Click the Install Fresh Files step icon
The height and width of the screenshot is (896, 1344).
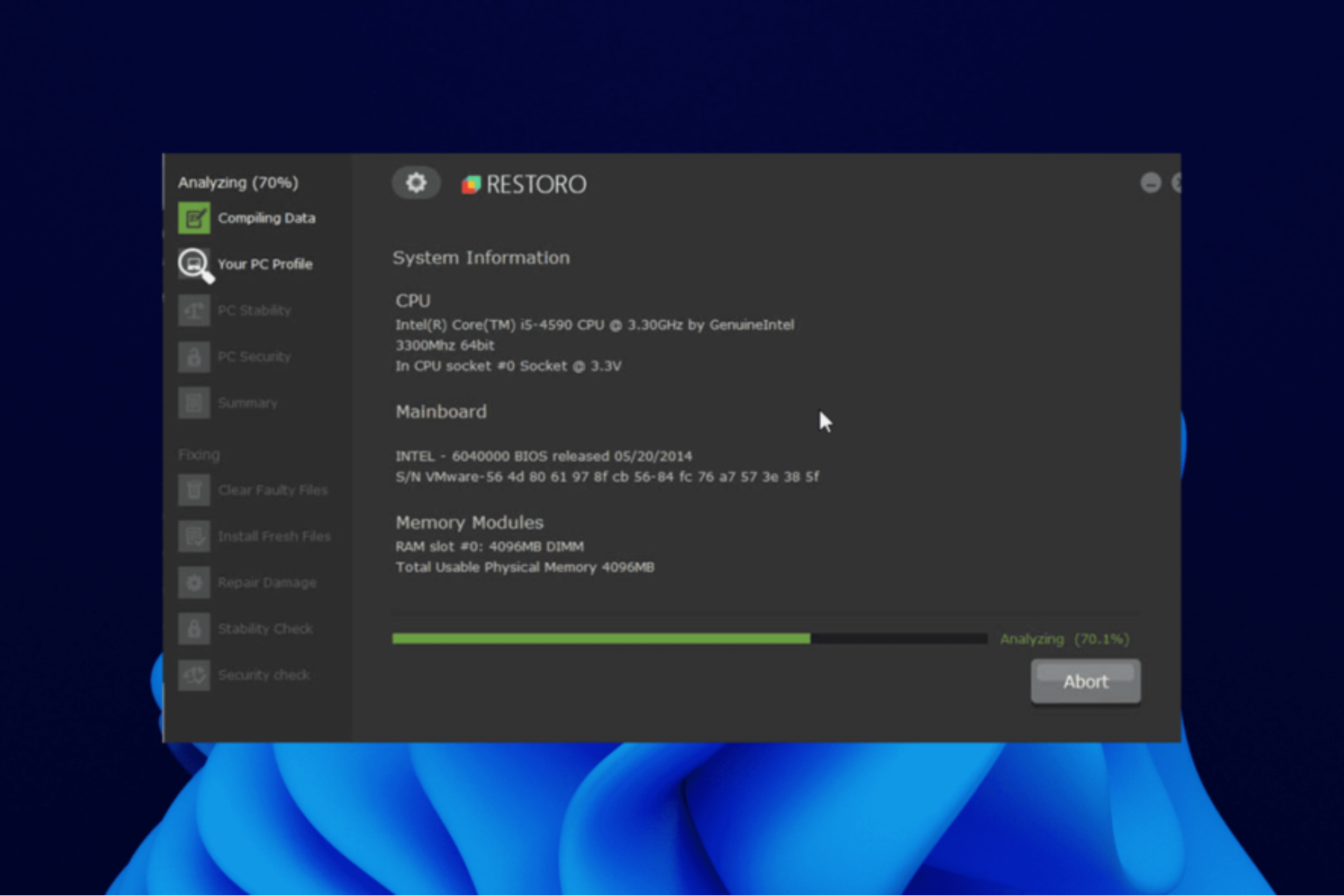[x=193, y=536]
